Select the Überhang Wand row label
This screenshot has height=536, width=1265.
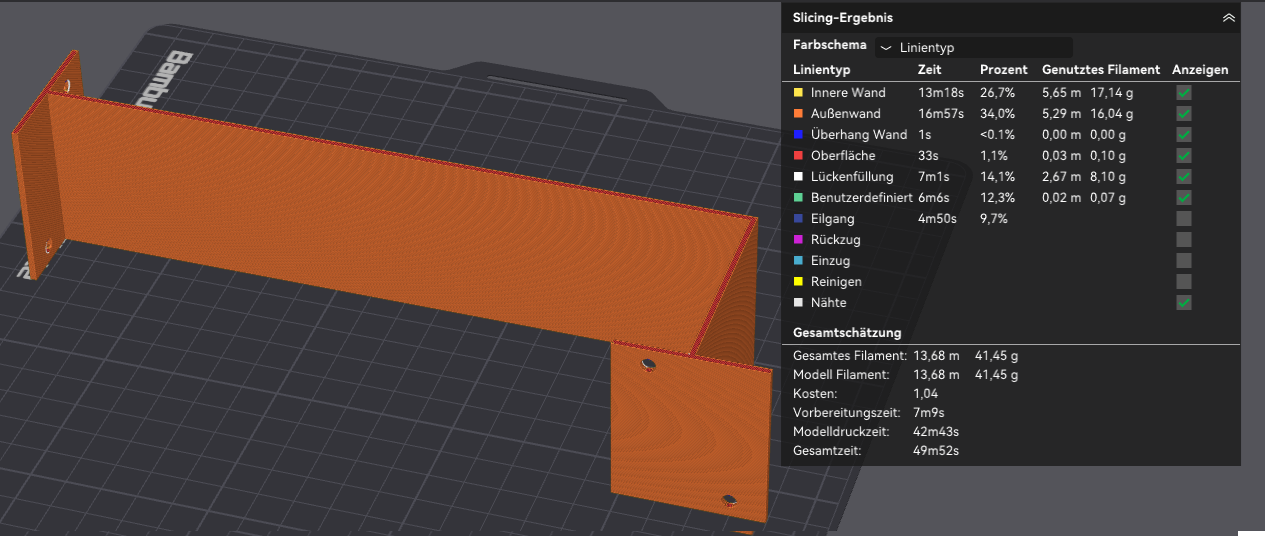coord(859,135)
